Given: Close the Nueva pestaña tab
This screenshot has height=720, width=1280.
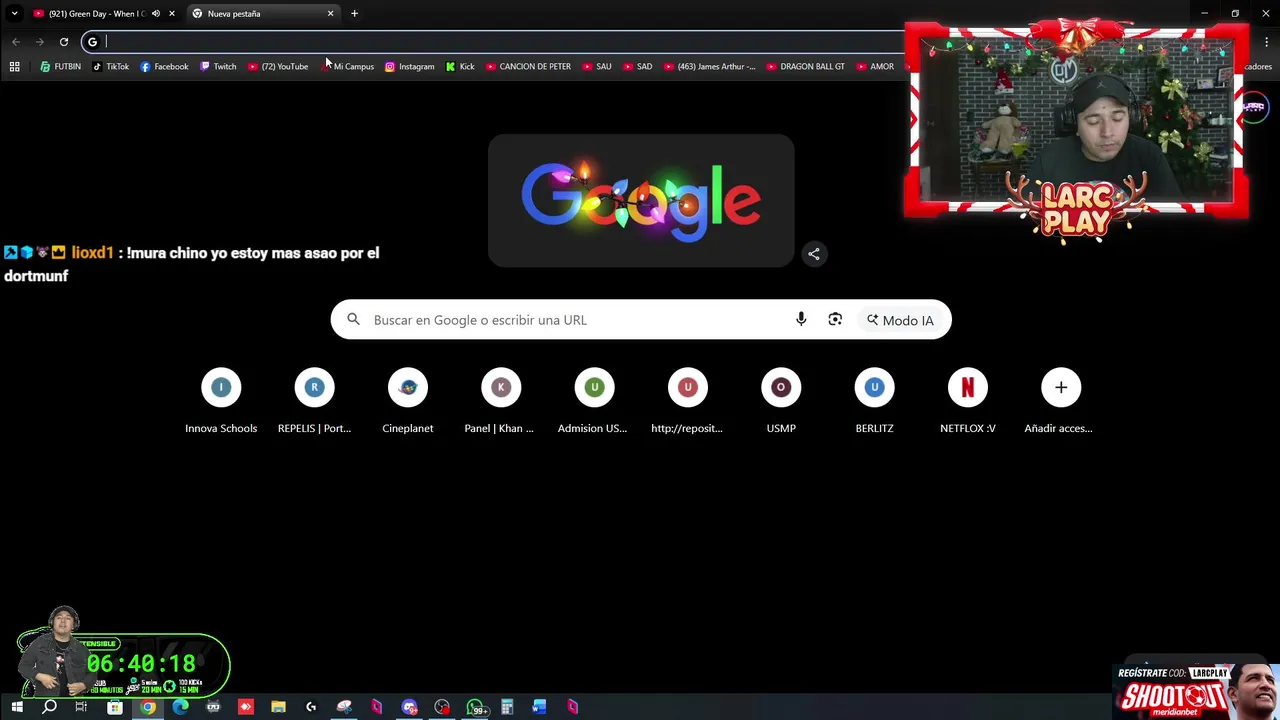Looking at the screenshot, I should point(330,14).
